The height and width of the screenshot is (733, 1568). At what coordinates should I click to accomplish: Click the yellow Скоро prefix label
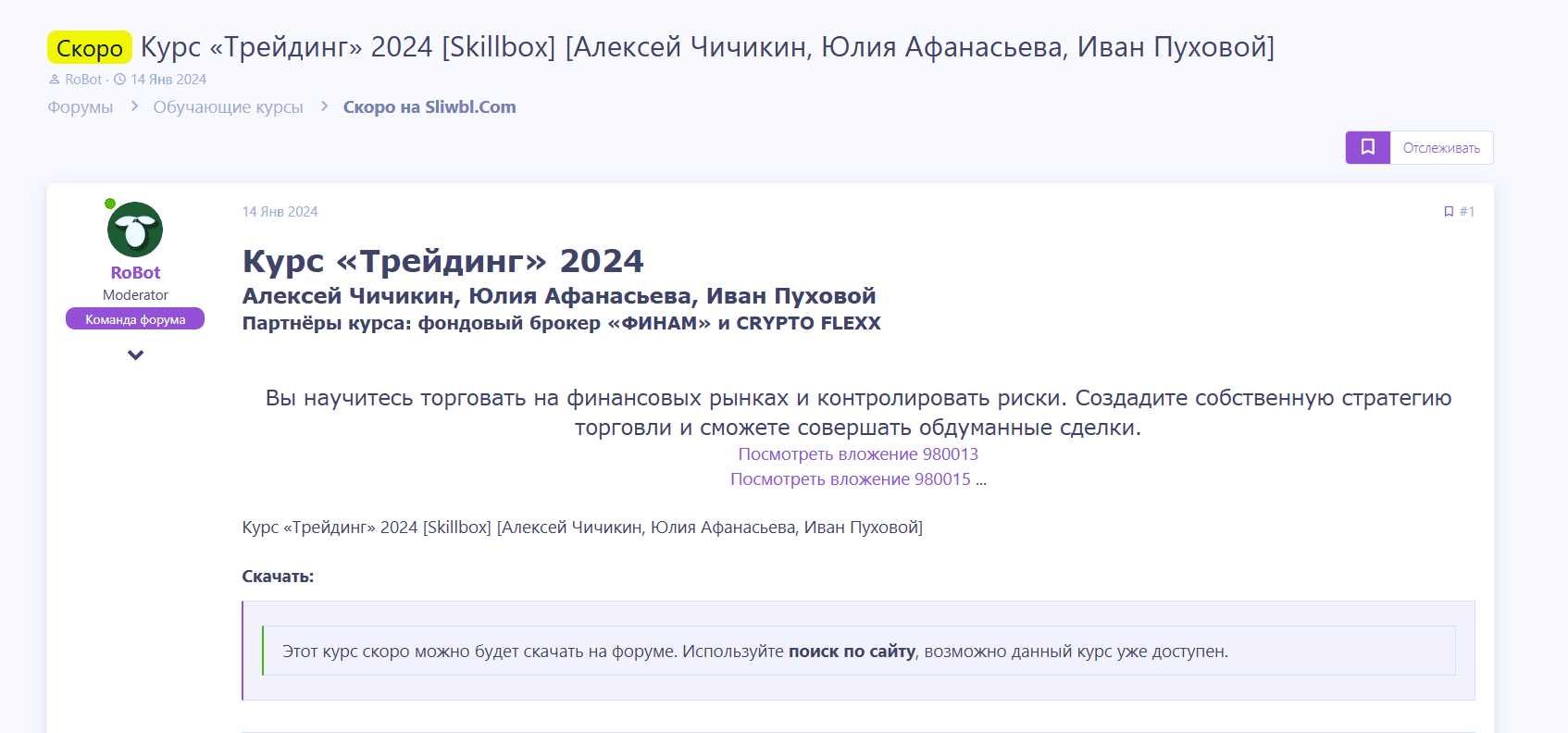pyautogui.click(x=90, y=48)
